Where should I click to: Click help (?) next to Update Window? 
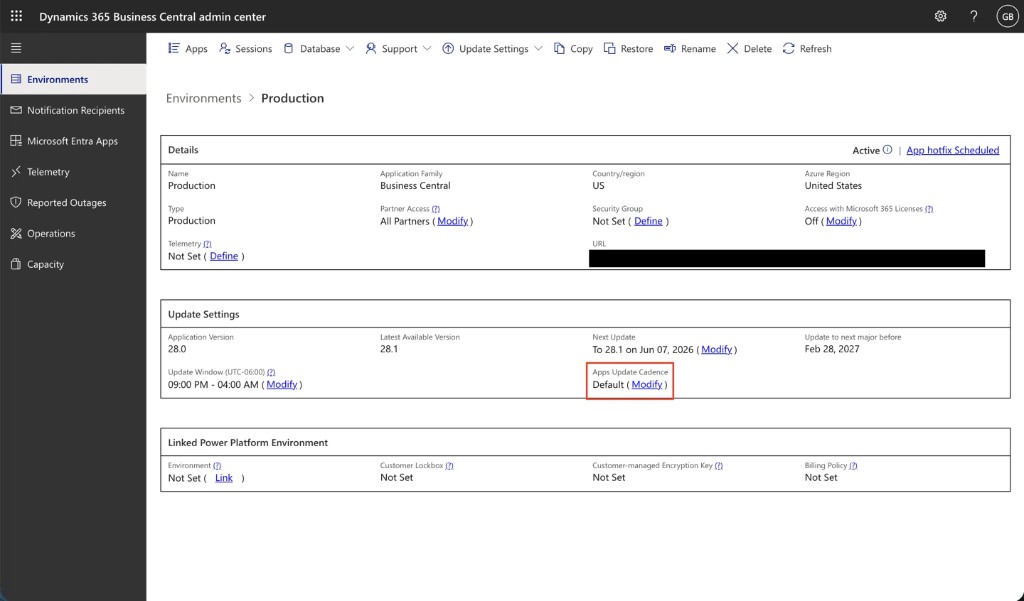click(x=271, y=372)
